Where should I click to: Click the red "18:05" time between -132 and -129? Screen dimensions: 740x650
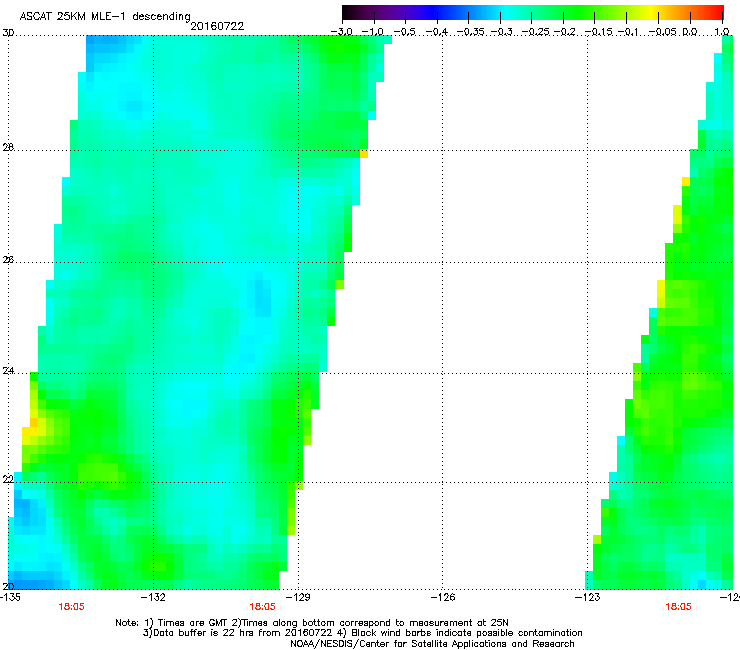(262, 607)
